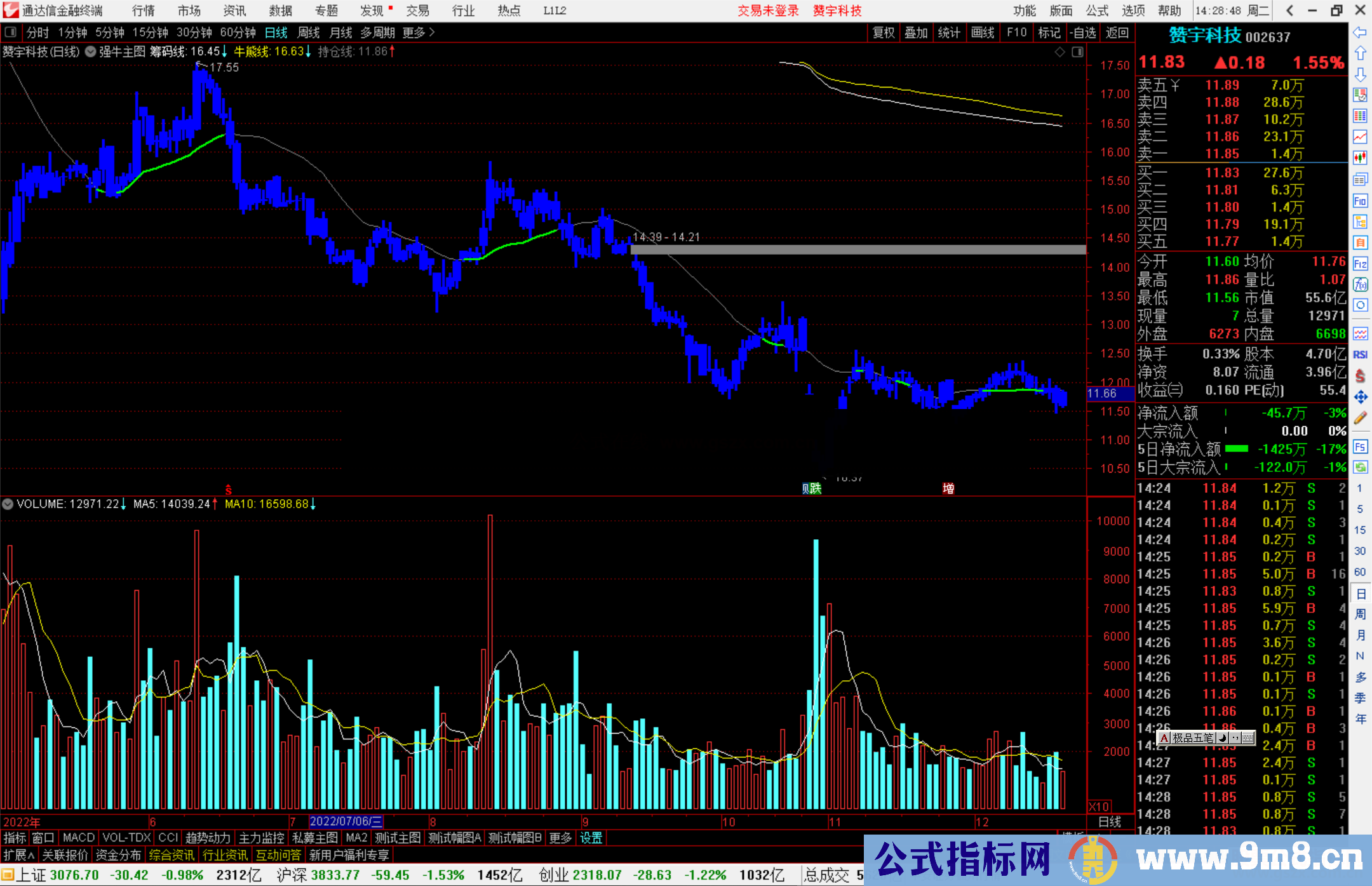Select the 30 minute period in sidebar
This screenshot has height=886, width=1372.
click(1360, 551)
